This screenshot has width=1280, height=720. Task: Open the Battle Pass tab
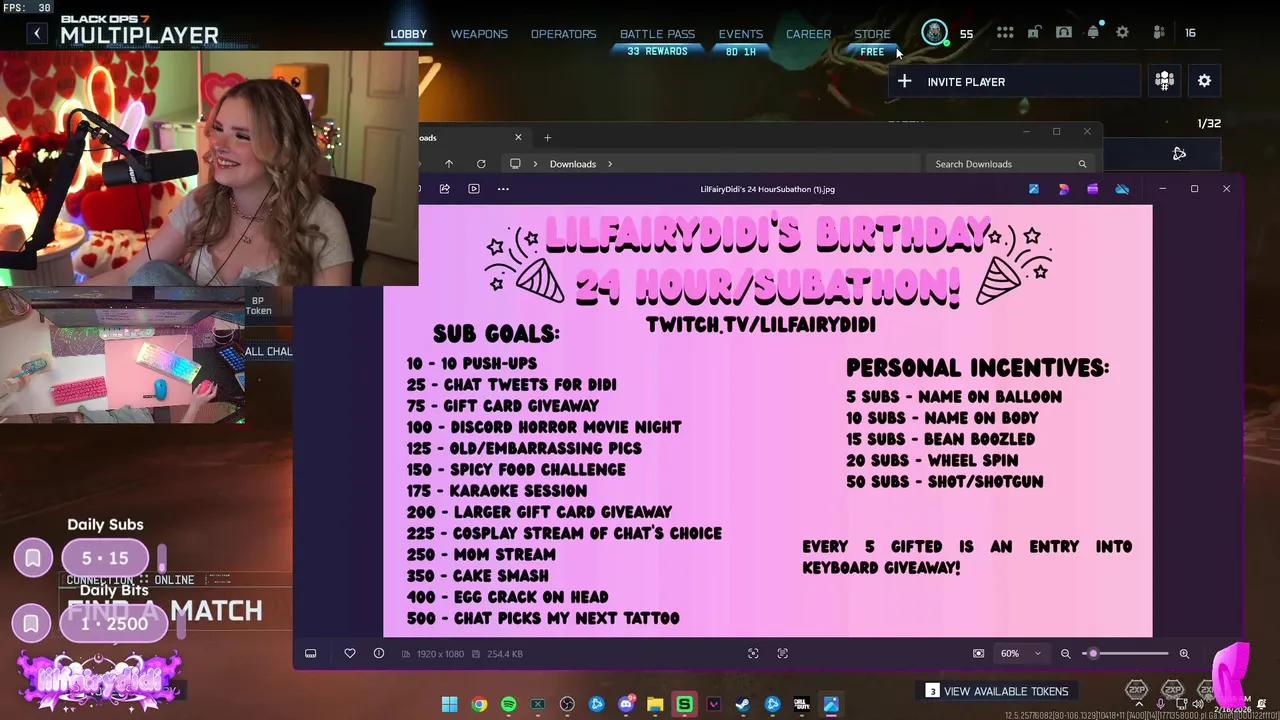point(657,34)
